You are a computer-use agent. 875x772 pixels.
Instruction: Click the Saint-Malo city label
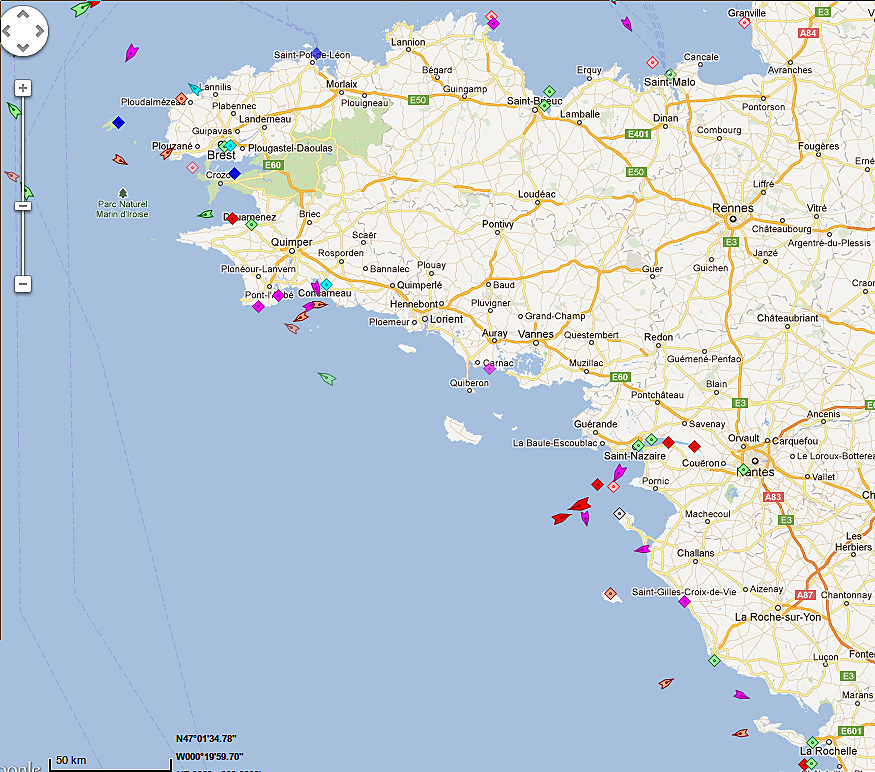[670, 82]
